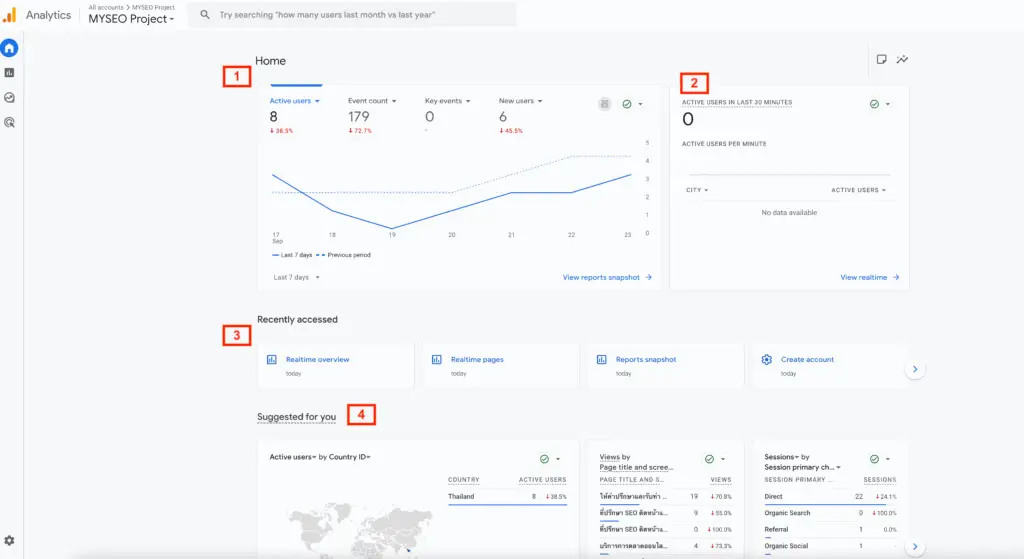Open the customize home card icon
Image resolution: width=1024 pixels, height=559 pixels.
coord(881,59)
